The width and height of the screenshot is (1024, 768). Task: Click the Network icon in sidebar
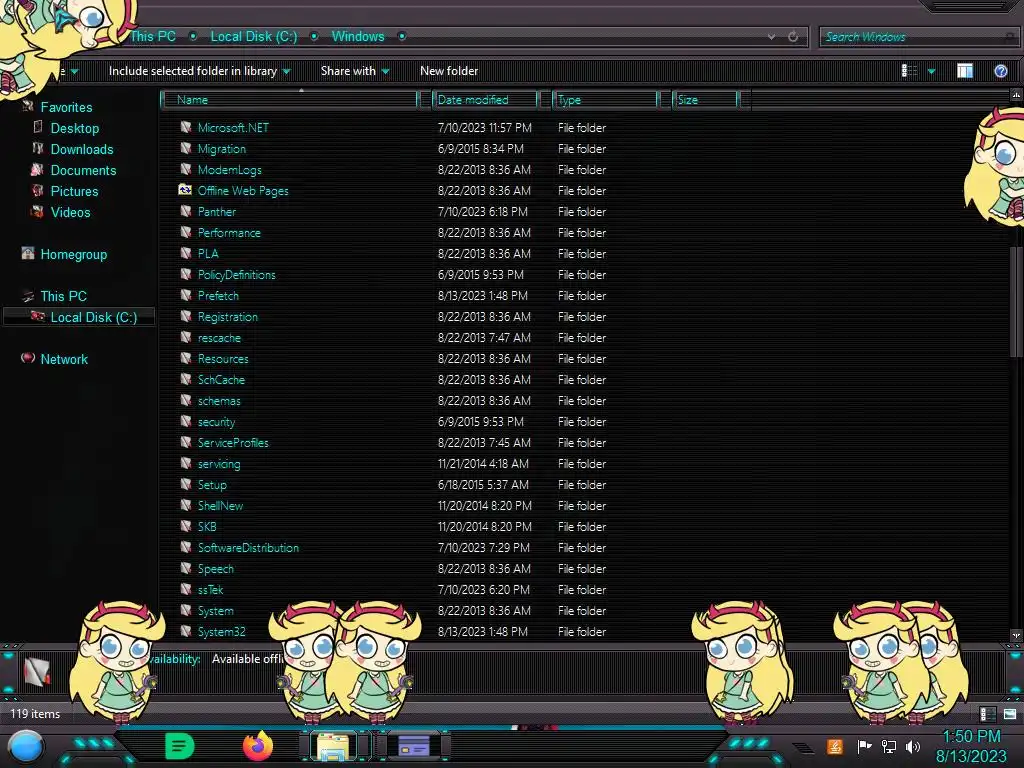pos(27,358)
